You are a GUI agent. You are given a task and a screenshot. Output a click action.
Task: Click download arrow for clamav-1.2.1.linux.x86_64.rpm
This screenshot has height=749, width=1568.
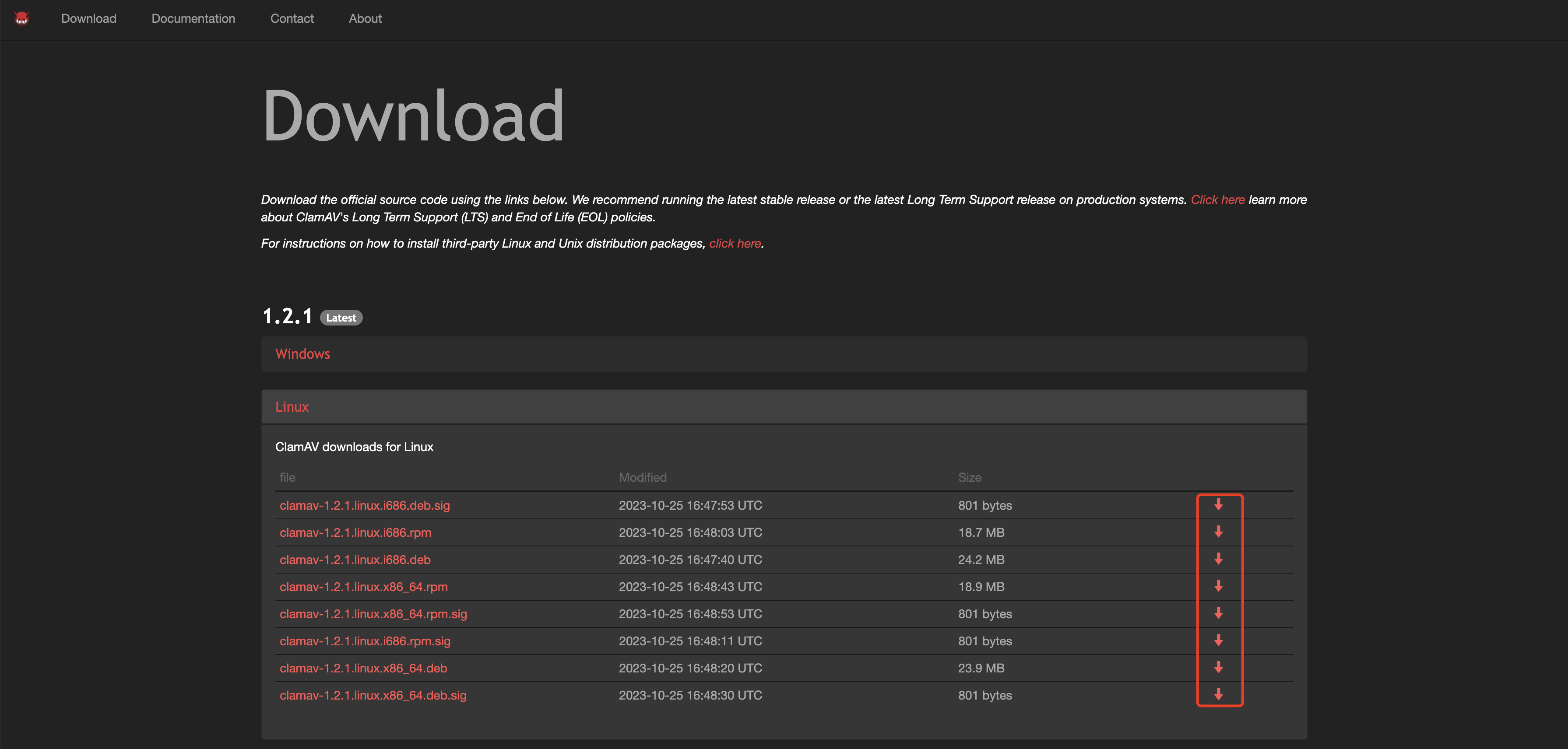(1218, 586)
